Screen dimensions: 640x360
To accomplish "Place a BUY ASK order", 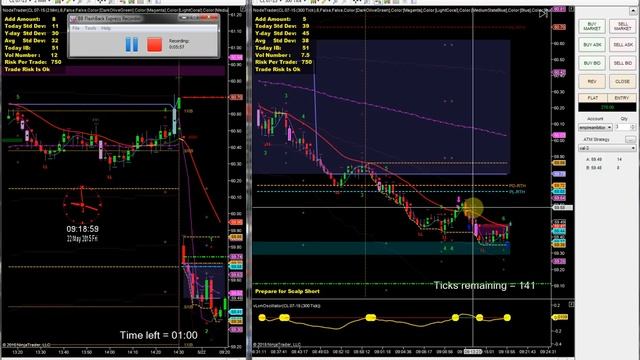I will (x=592, y=44).
